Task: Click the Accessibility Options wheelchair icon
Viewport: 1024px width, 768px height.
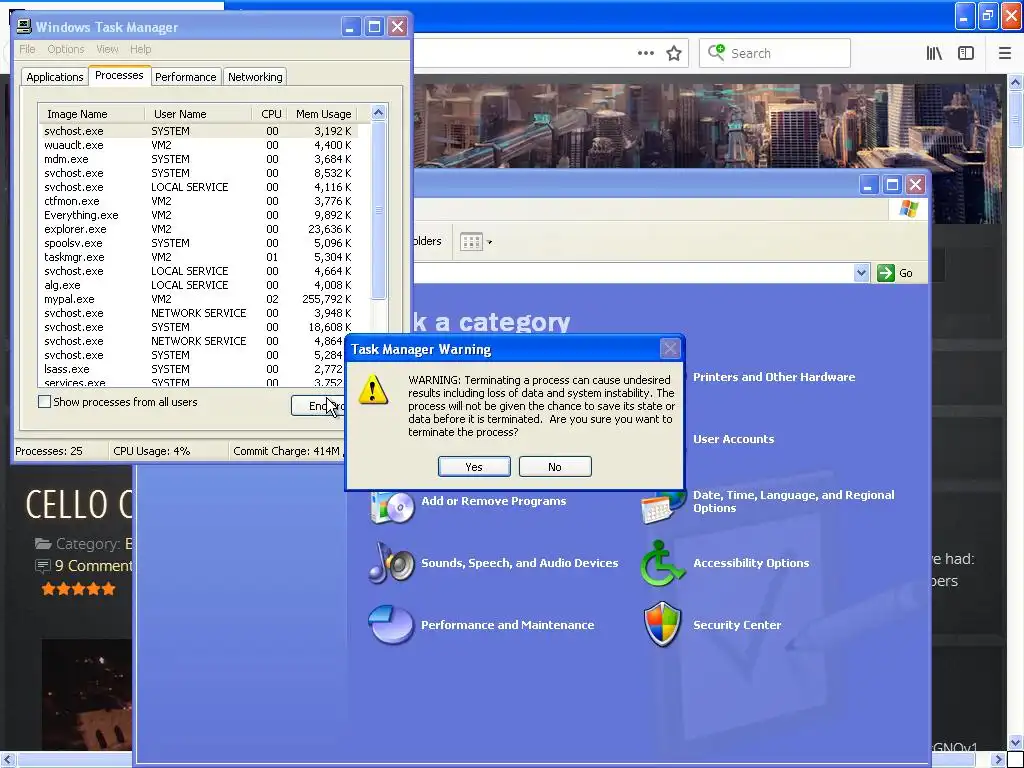Action: pos(662,562)
